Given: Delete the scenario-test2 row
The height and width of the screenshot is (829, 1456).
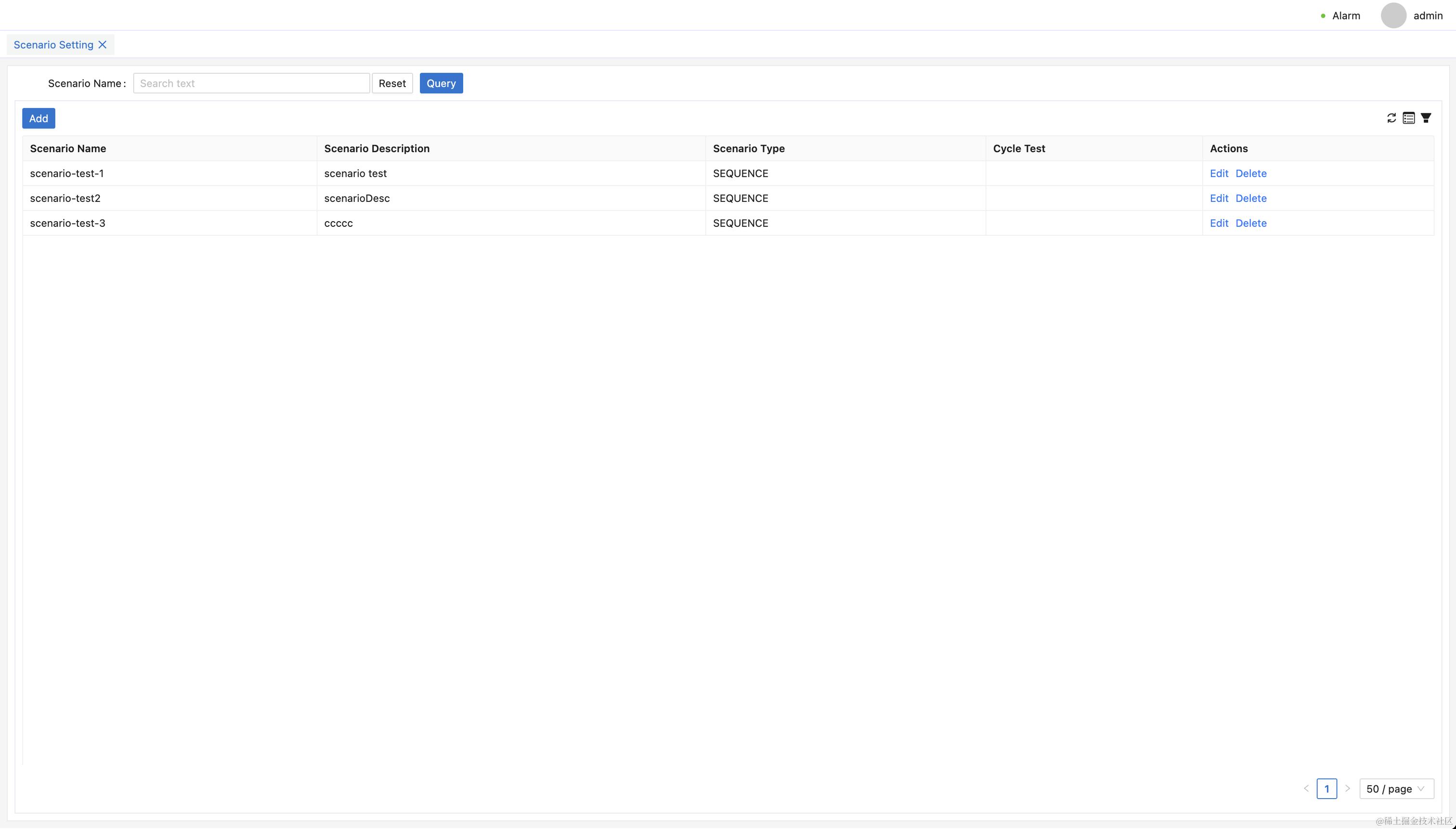Looking at the screenshot, I should pyautogui.click(x=1250, y=198).
